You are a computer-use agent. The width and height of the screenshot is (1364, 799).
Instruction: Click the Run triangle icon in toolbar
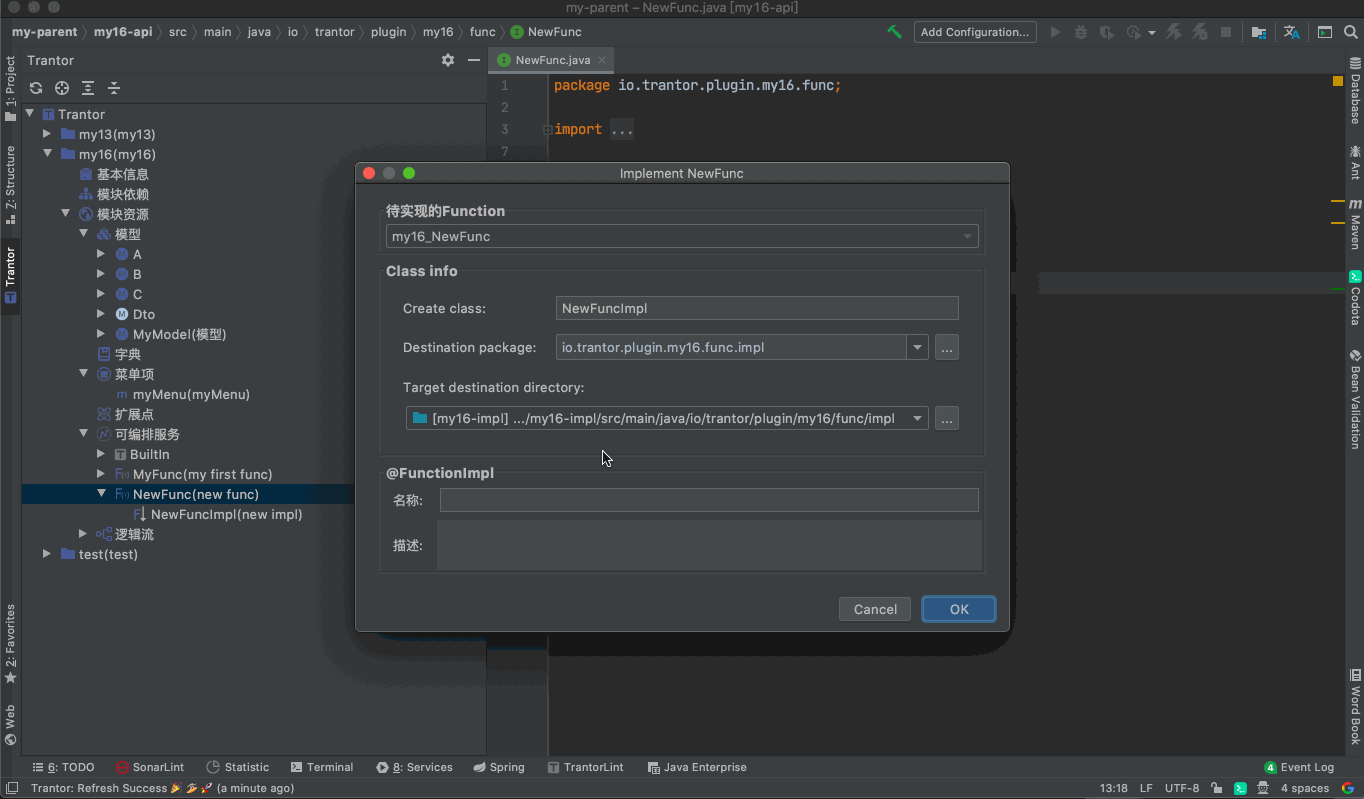(x=1055, y=32)
